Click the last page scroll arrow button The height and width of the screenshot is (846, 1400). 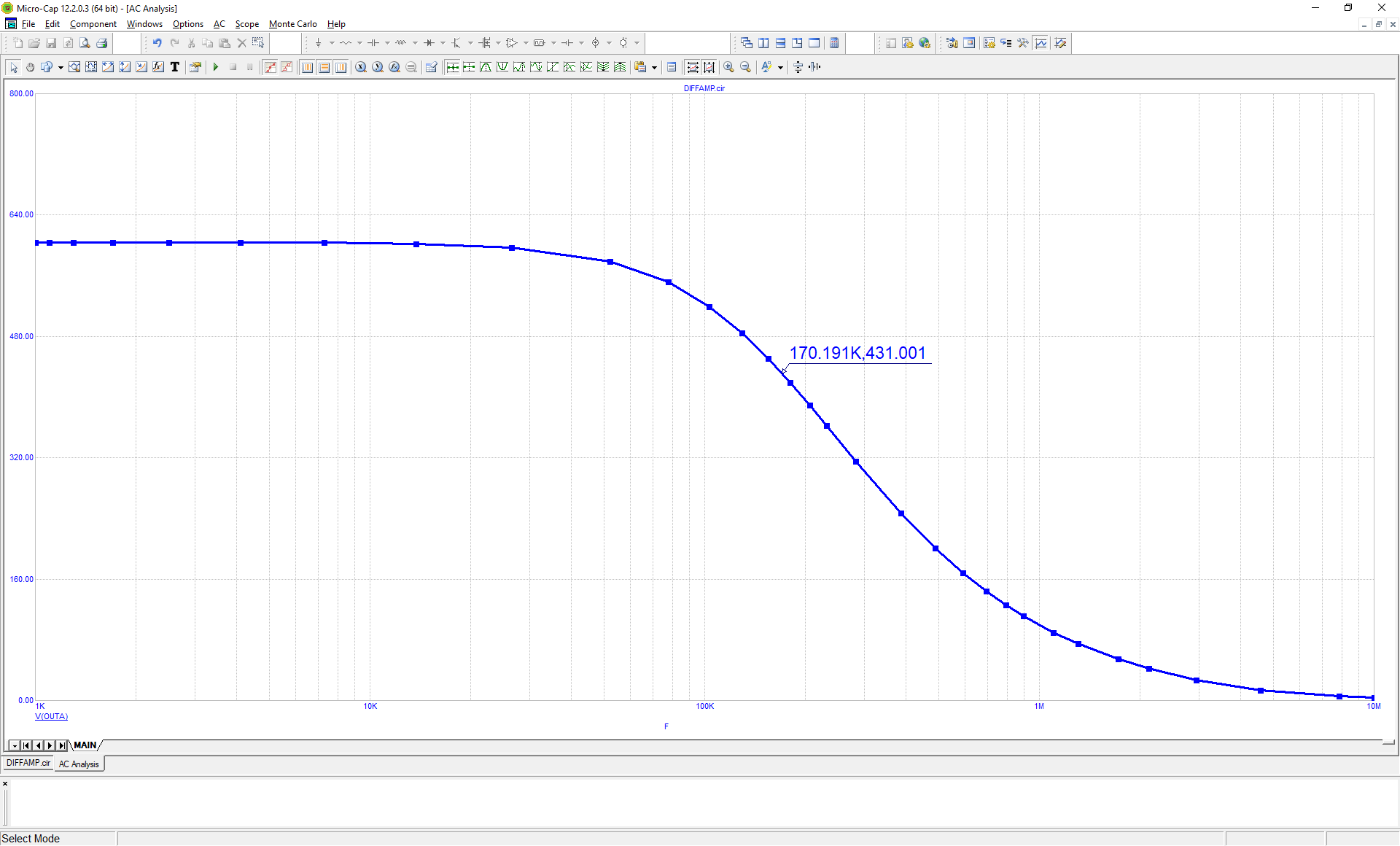[x=62, y=745]
